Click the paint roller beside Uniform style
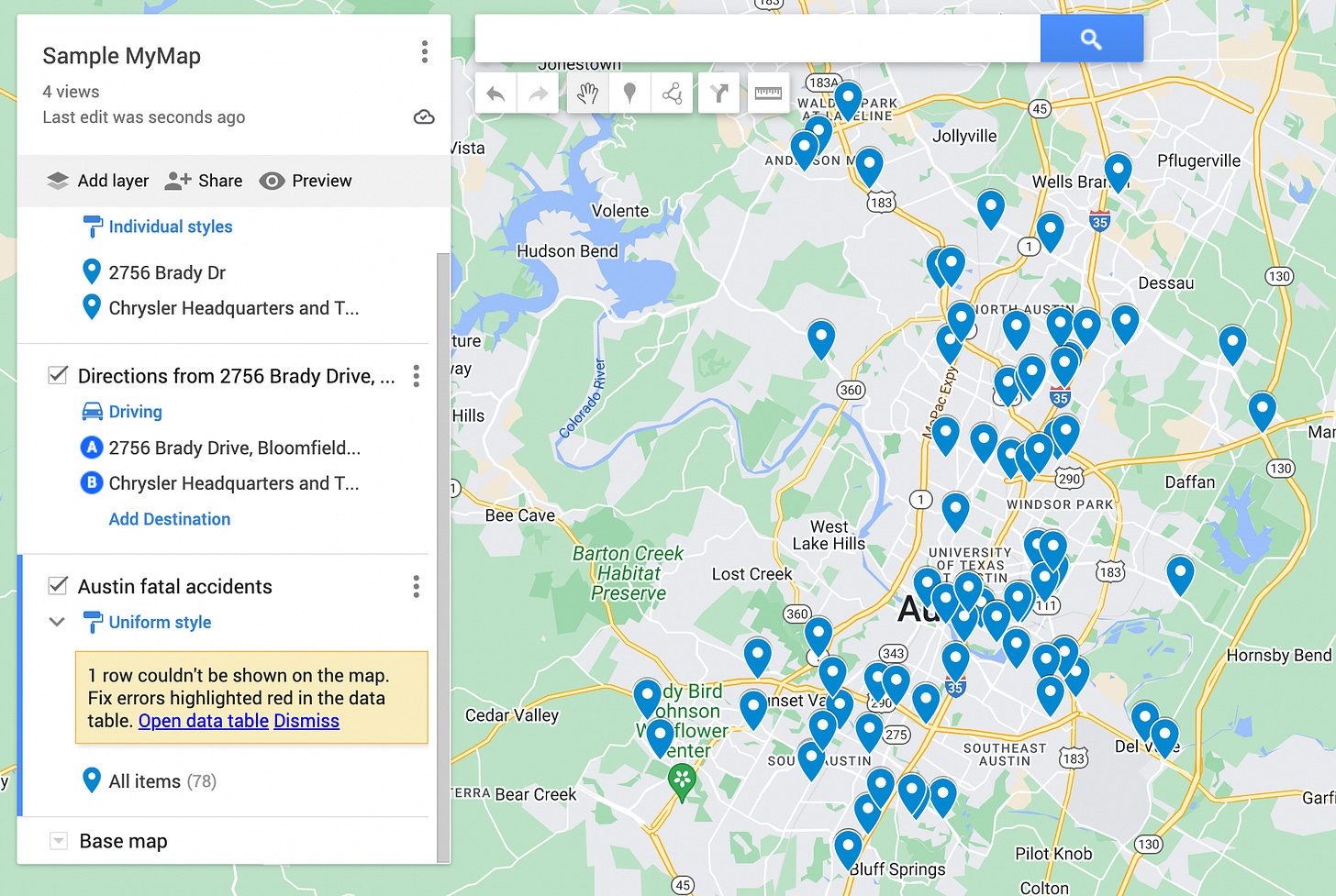 [93, 622]
